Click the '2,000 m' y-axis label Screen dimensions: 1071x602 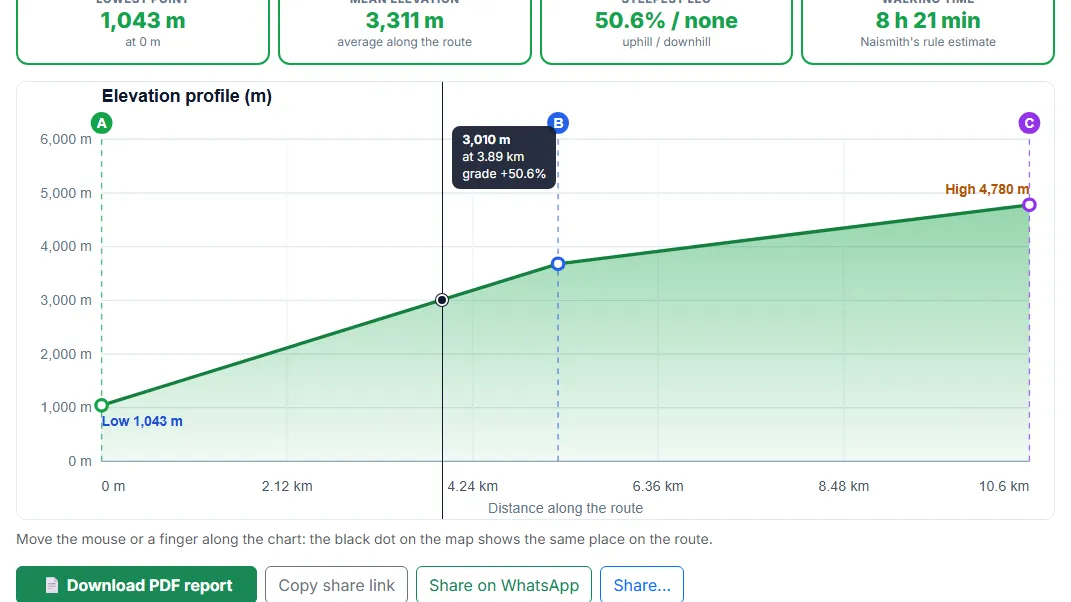[x=66, y=354]
